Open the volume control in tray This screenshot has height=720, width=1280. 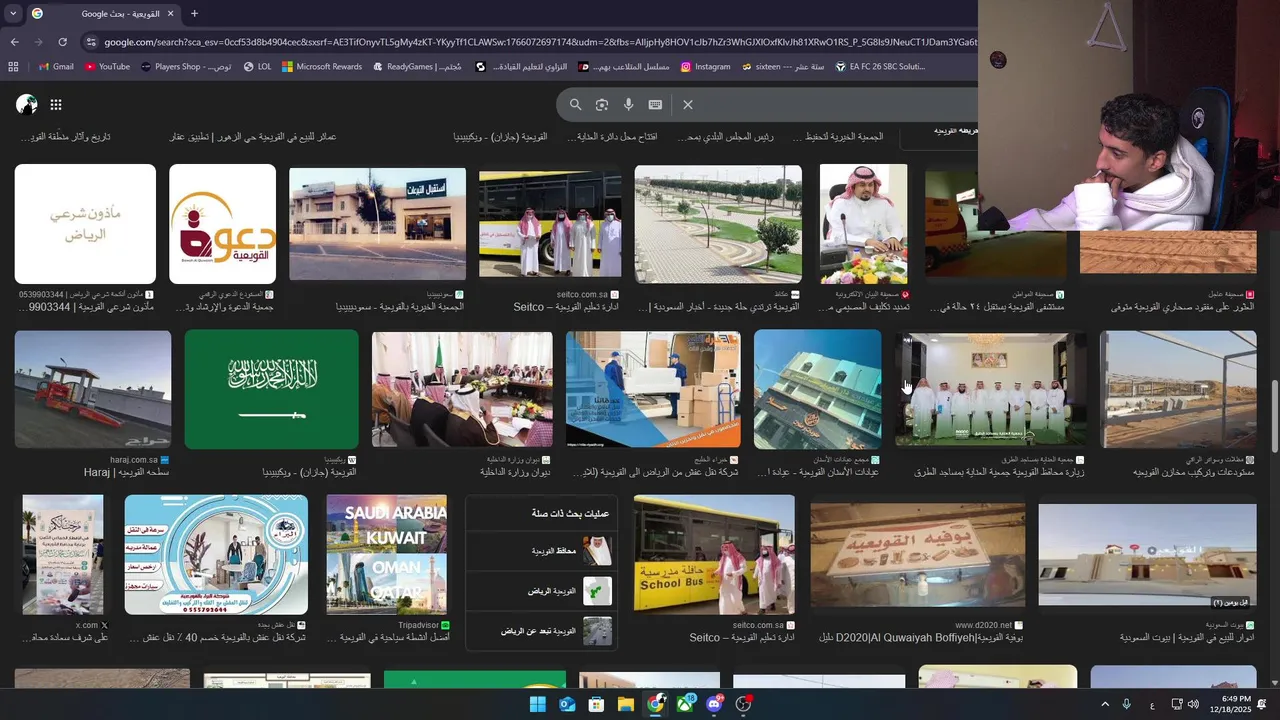click(x=1193, y=705)
